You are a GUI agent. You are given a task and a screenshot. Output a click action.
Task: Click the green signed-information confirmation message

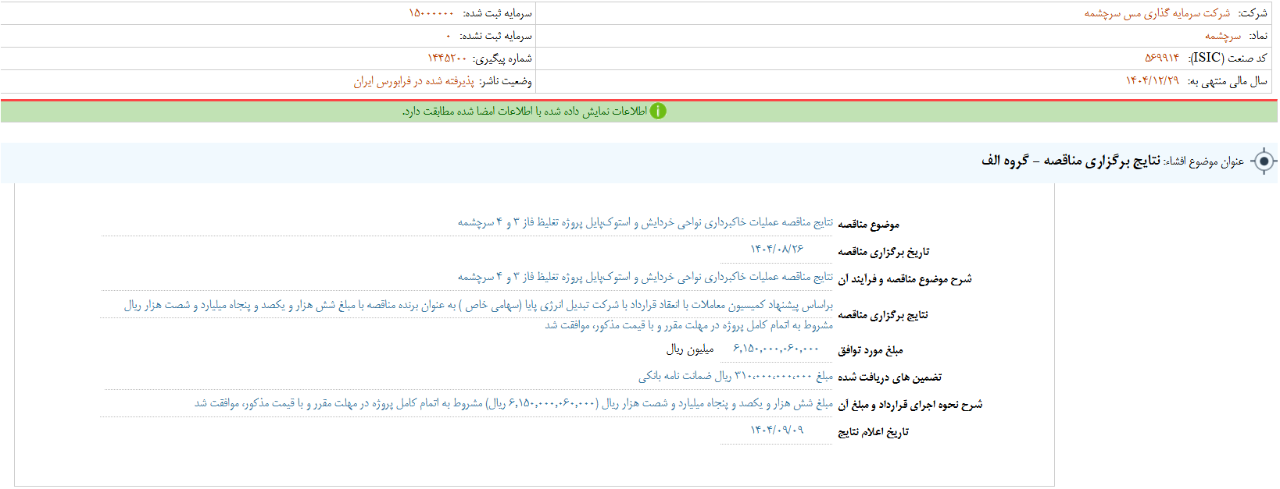(524, 111)
